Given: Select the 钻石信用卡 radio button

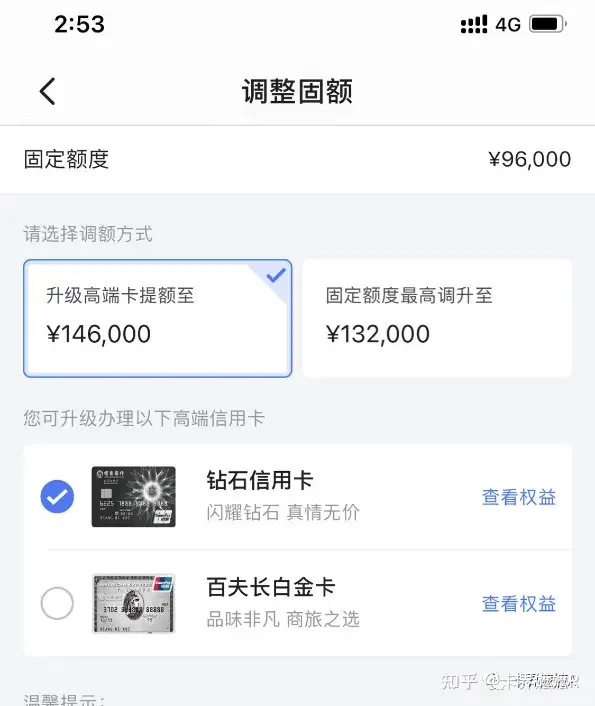Looking at the screenshot, I should tap(57, 497).
